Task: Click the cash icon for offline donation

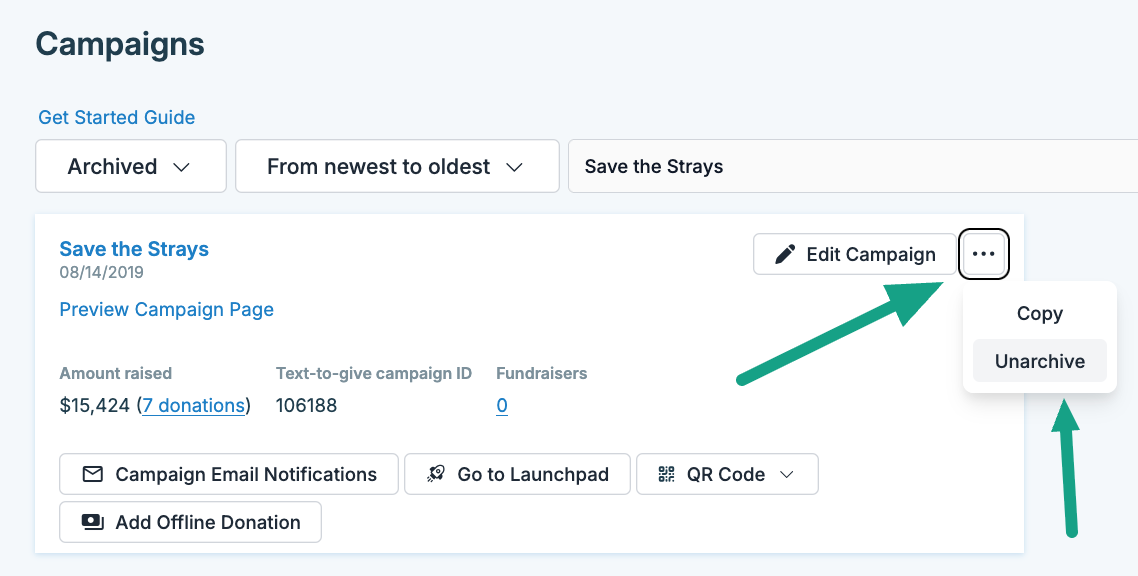Action: click(93, 522)
